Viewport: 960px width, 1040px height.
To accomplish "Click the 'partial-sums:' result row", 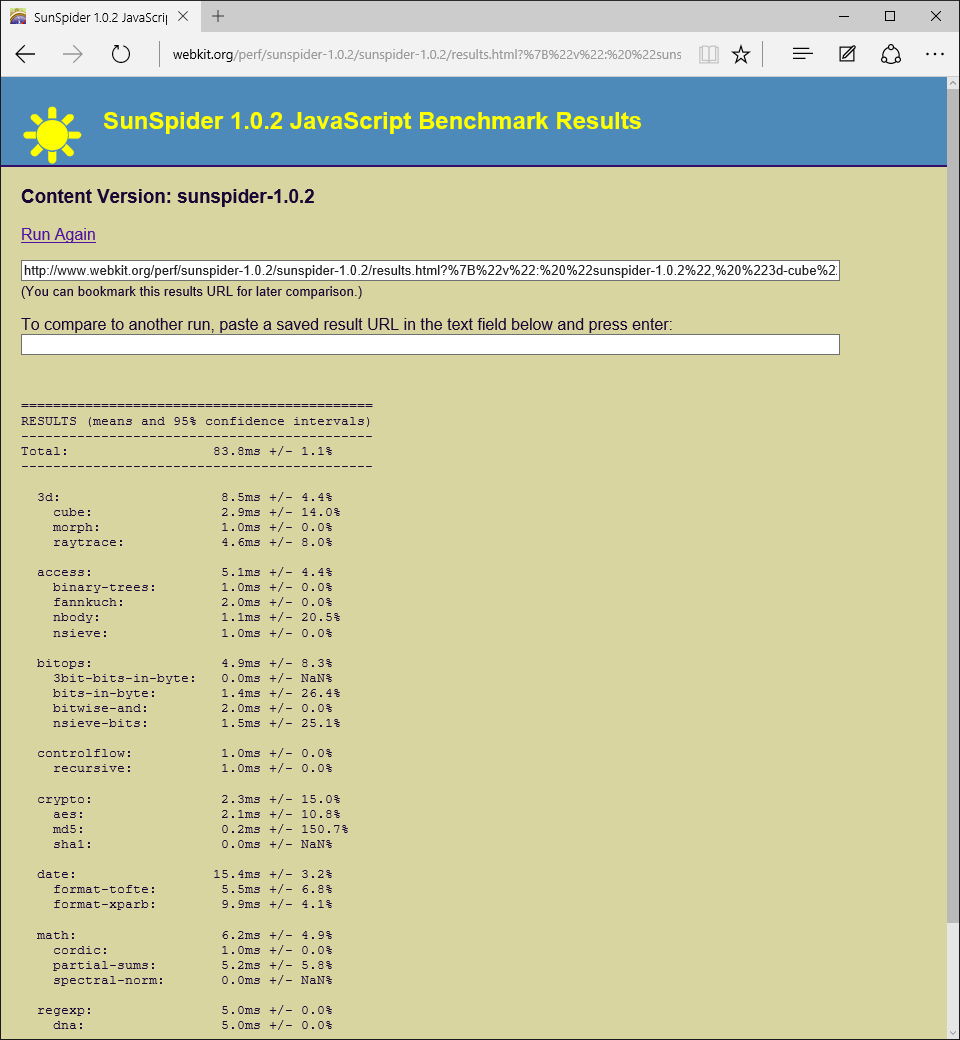I will [x=192, y=966].
